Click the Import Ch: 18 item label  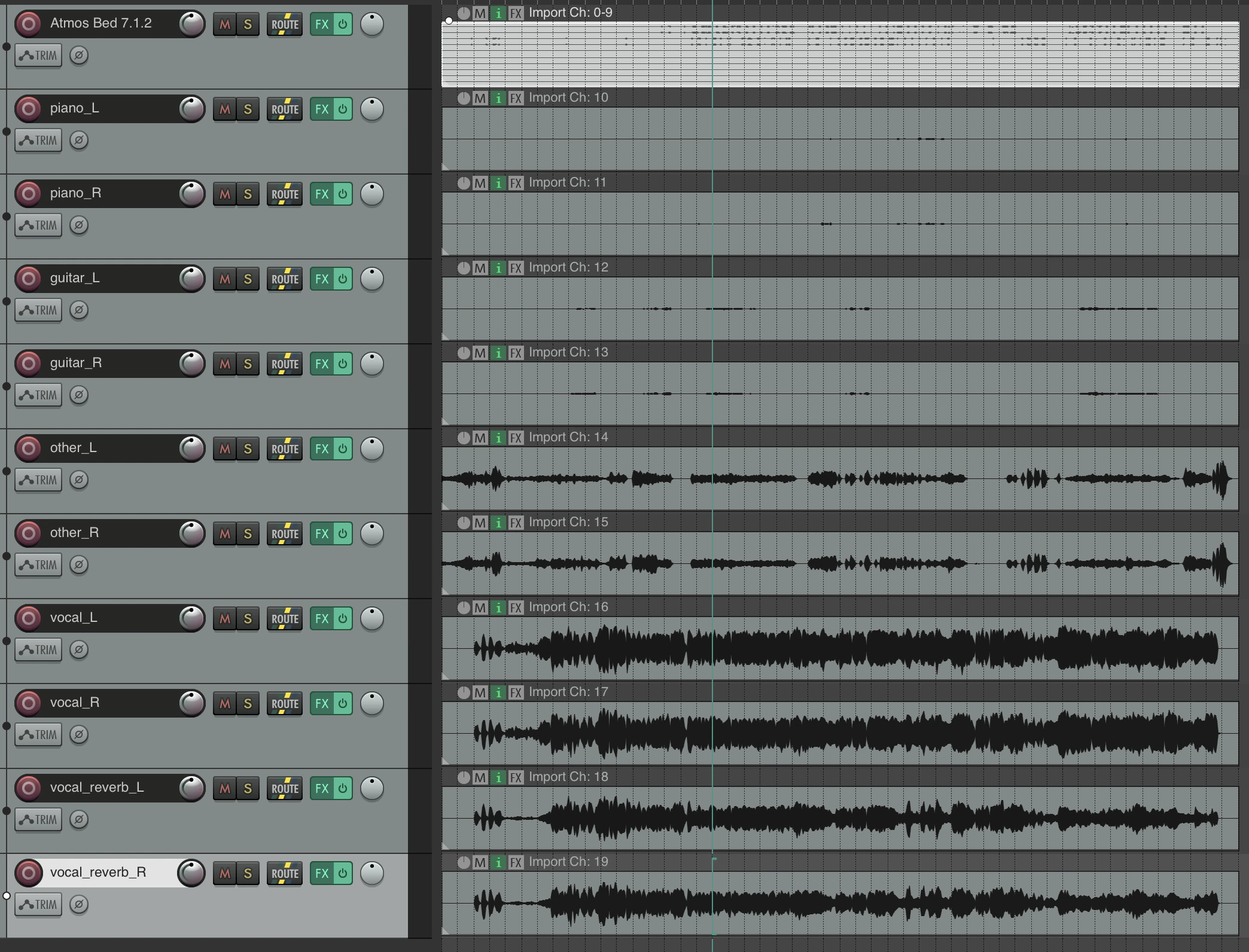pyautogui.click(x=567, y=777)
